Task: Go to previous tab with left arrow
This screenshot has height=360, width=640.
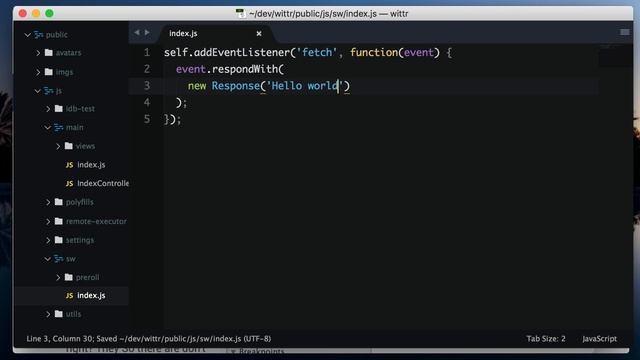Action: pos(137,33)
